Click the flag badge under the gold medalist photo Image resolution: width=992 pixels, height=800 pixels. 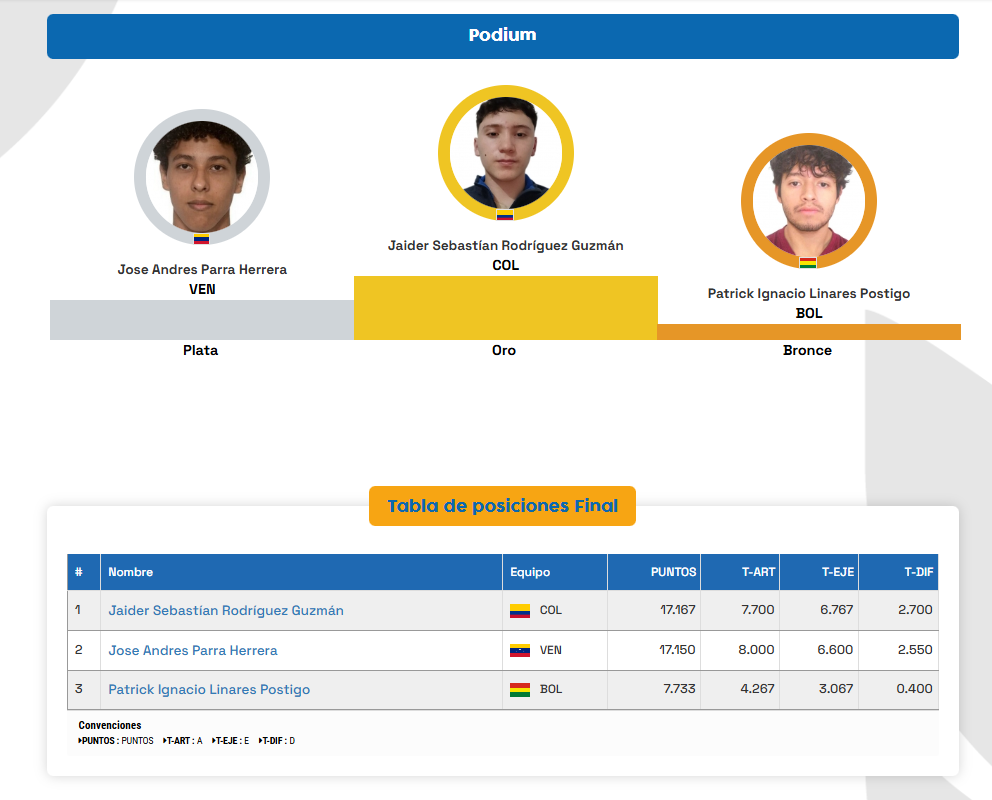click(x=505, y=215)
